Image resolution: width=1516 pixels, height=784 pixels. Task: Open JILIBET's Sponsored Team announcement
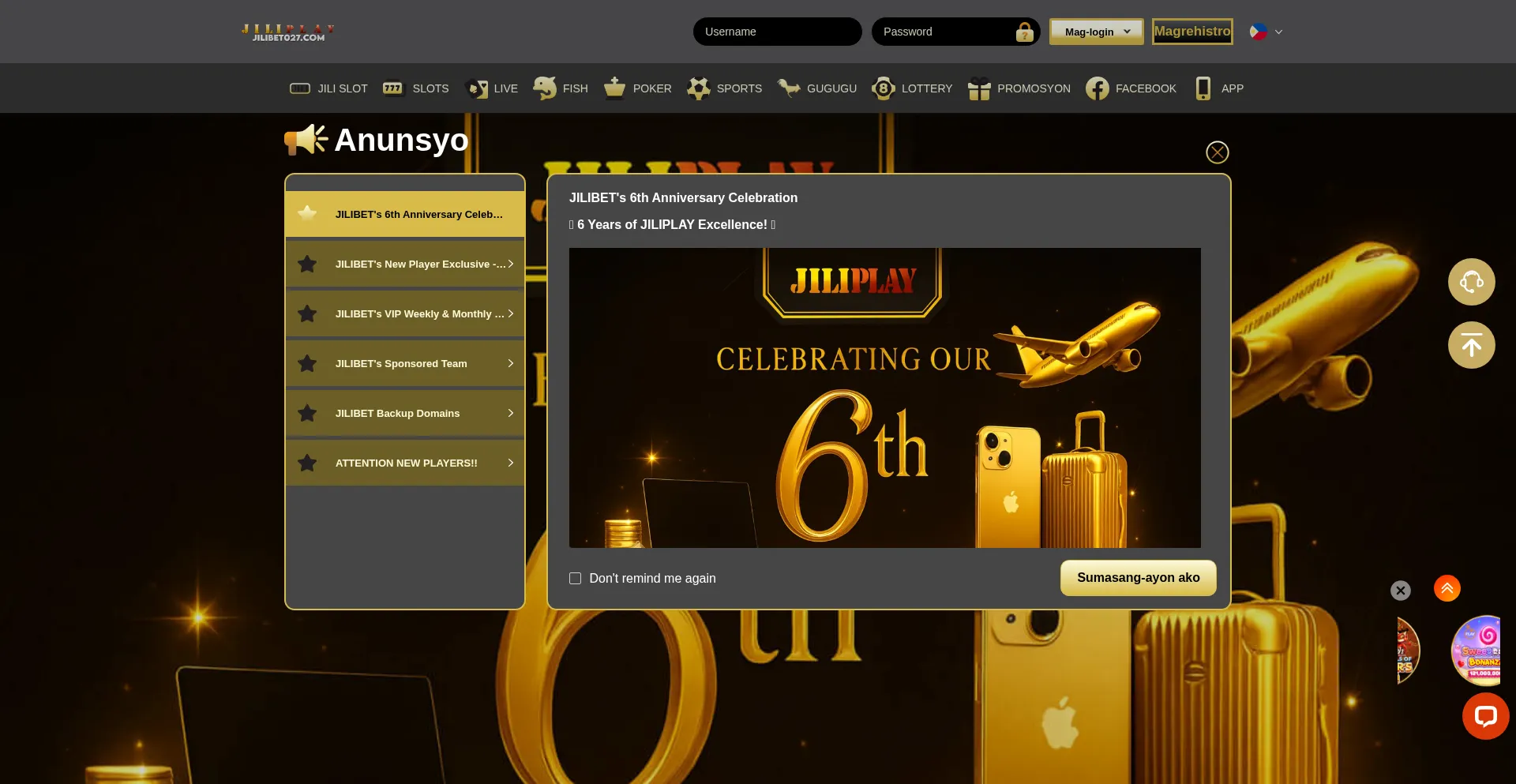(405, 363)
